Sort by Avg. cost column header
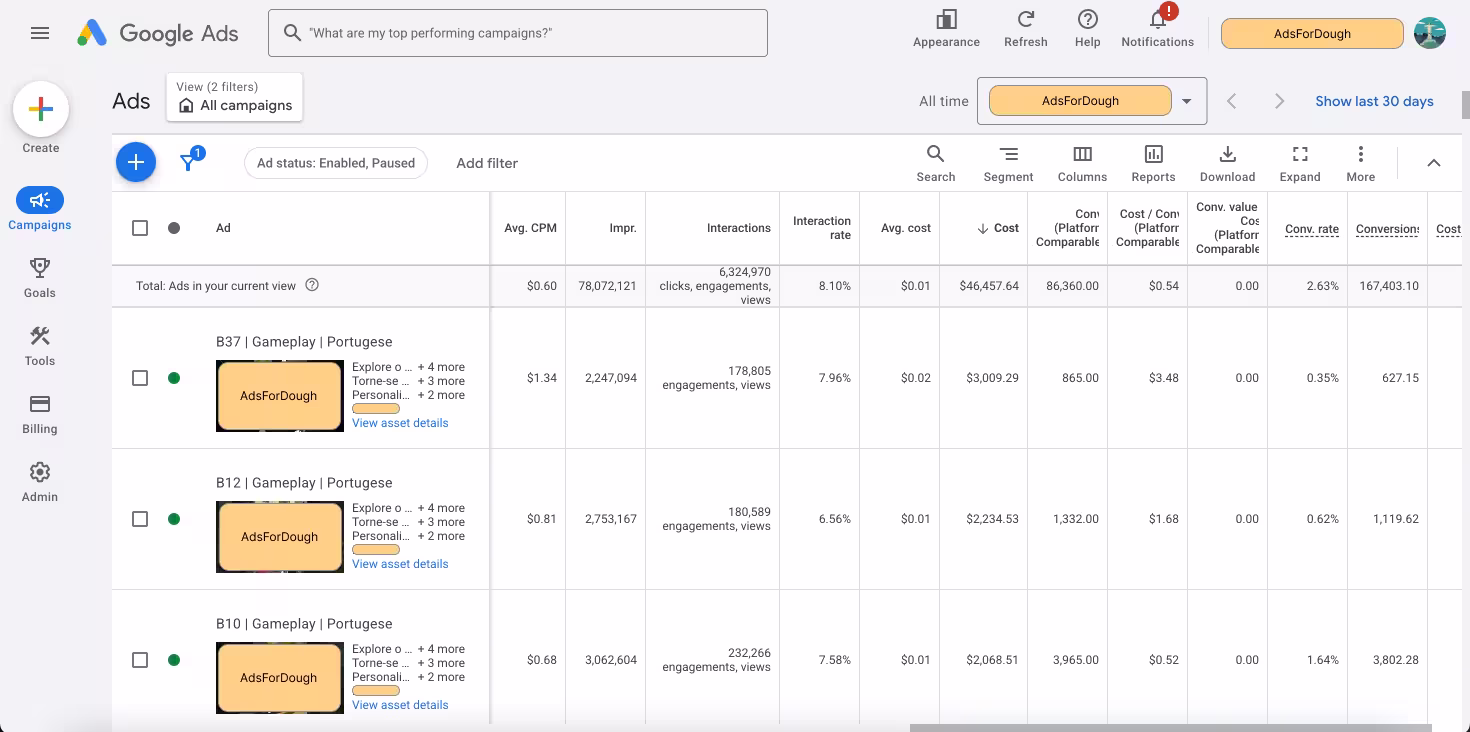Screen dimensions: 1470x732 coord(906,228)
